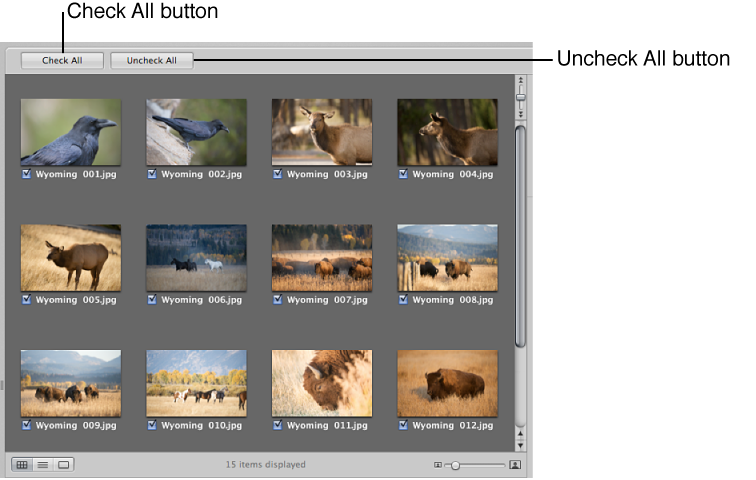Image resolution: width=756 pixels, height=480 pixels.
Task: Click the scrollbar down arrow
Action: point(520,444)
